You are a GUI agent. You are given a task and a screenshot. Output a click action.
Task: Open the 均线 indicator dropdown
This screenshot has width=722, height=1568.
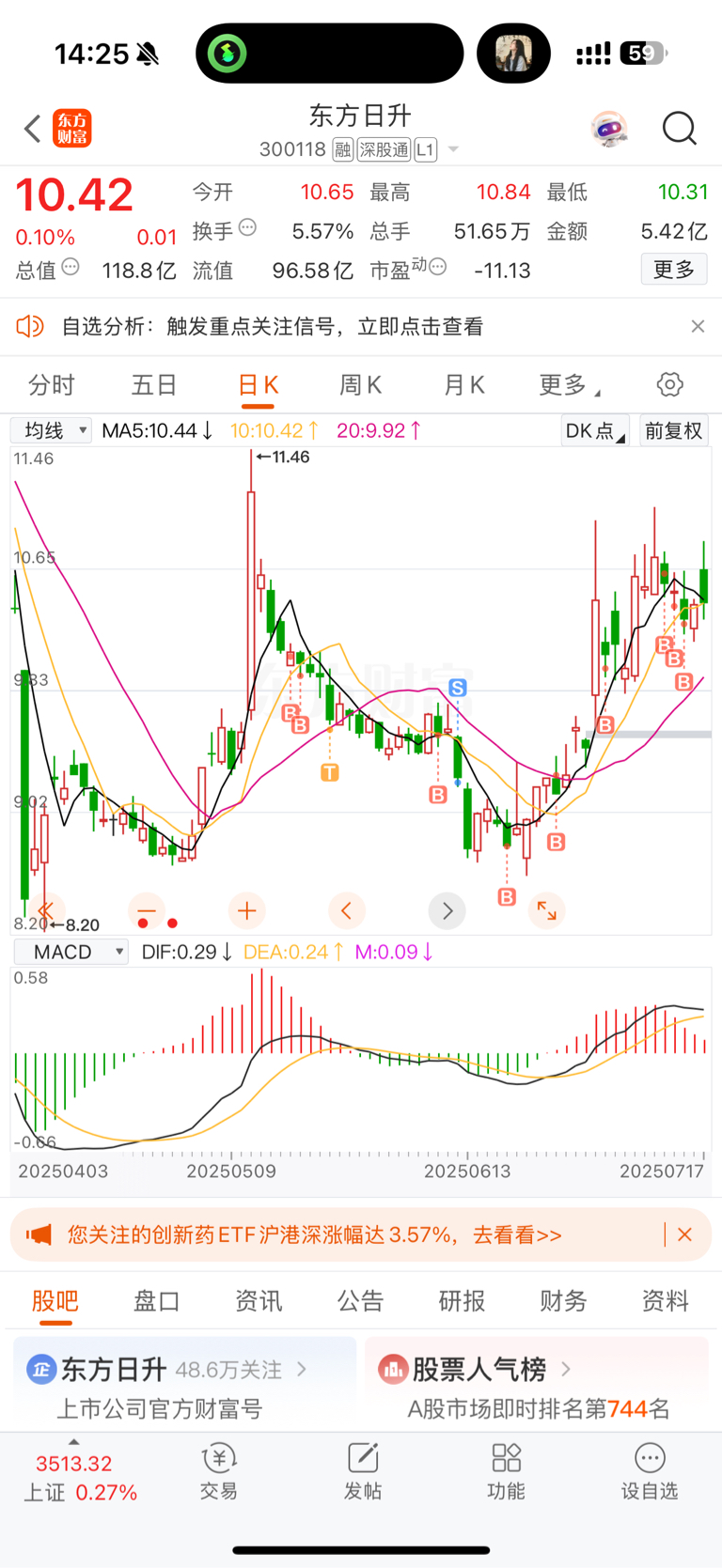coord(51,430)
